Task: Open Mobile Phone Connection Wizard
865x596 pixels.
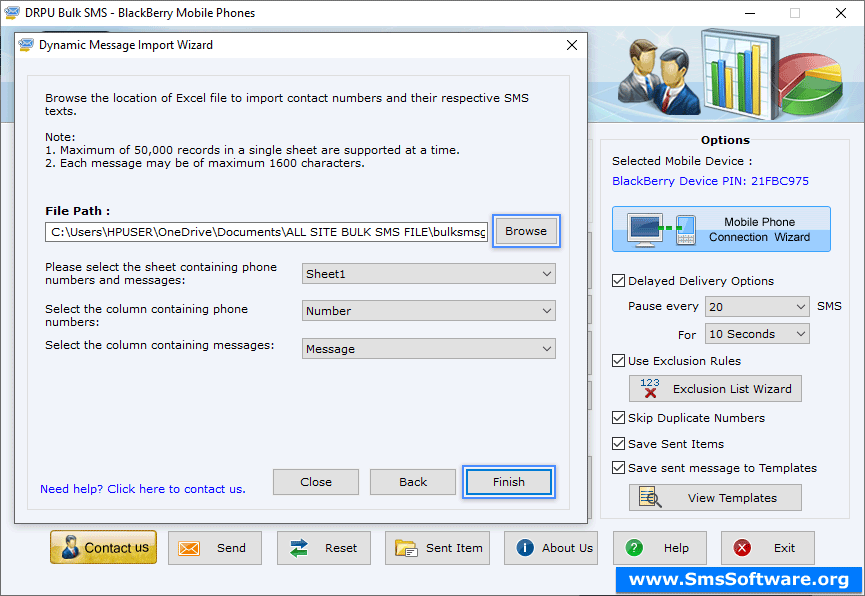Action: click(721, 229)
